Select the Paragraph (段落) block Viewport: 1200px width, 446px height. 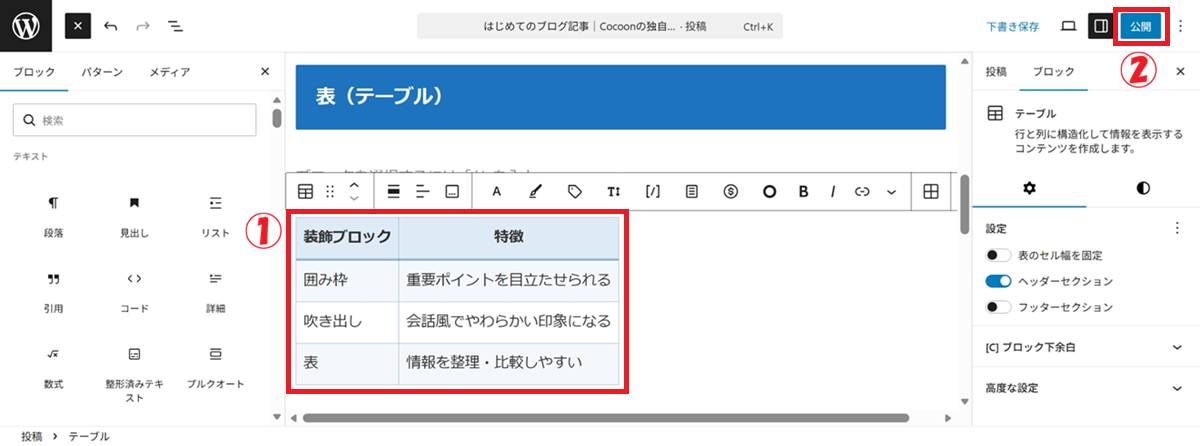(54, 214)
